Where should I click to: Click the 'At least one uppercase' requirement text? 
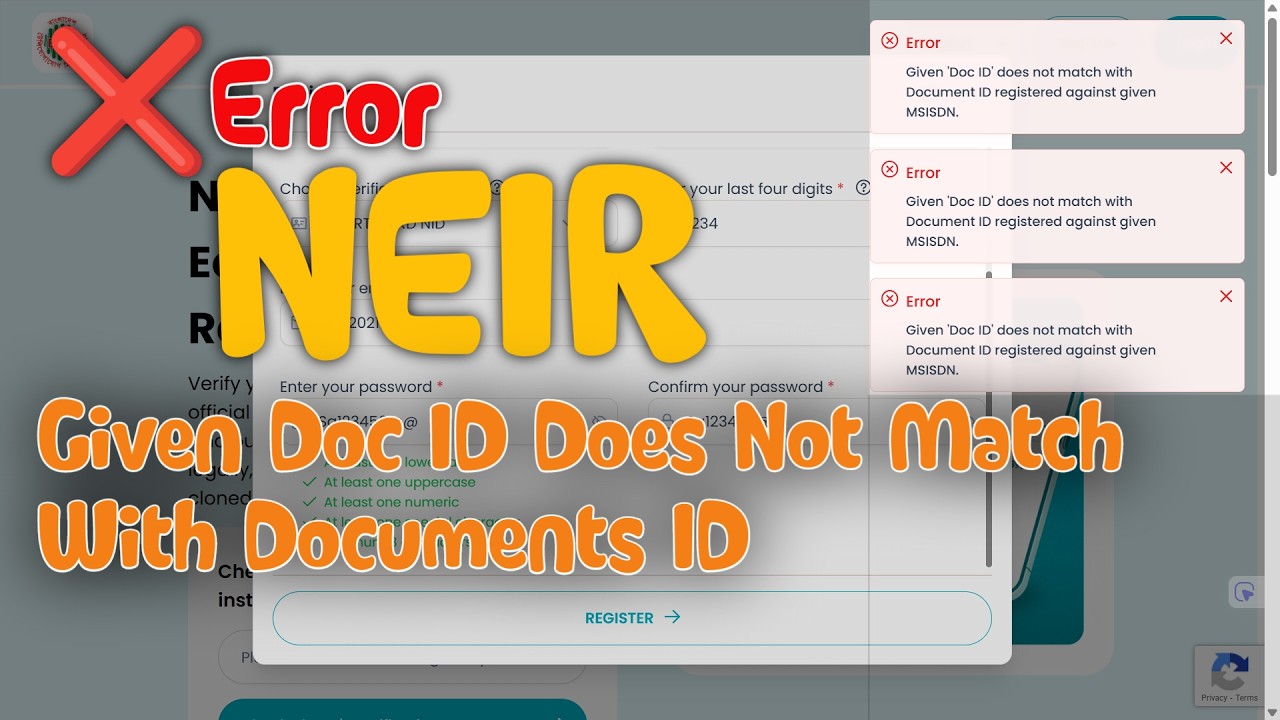pyautogui.click(x=399, y=482)
